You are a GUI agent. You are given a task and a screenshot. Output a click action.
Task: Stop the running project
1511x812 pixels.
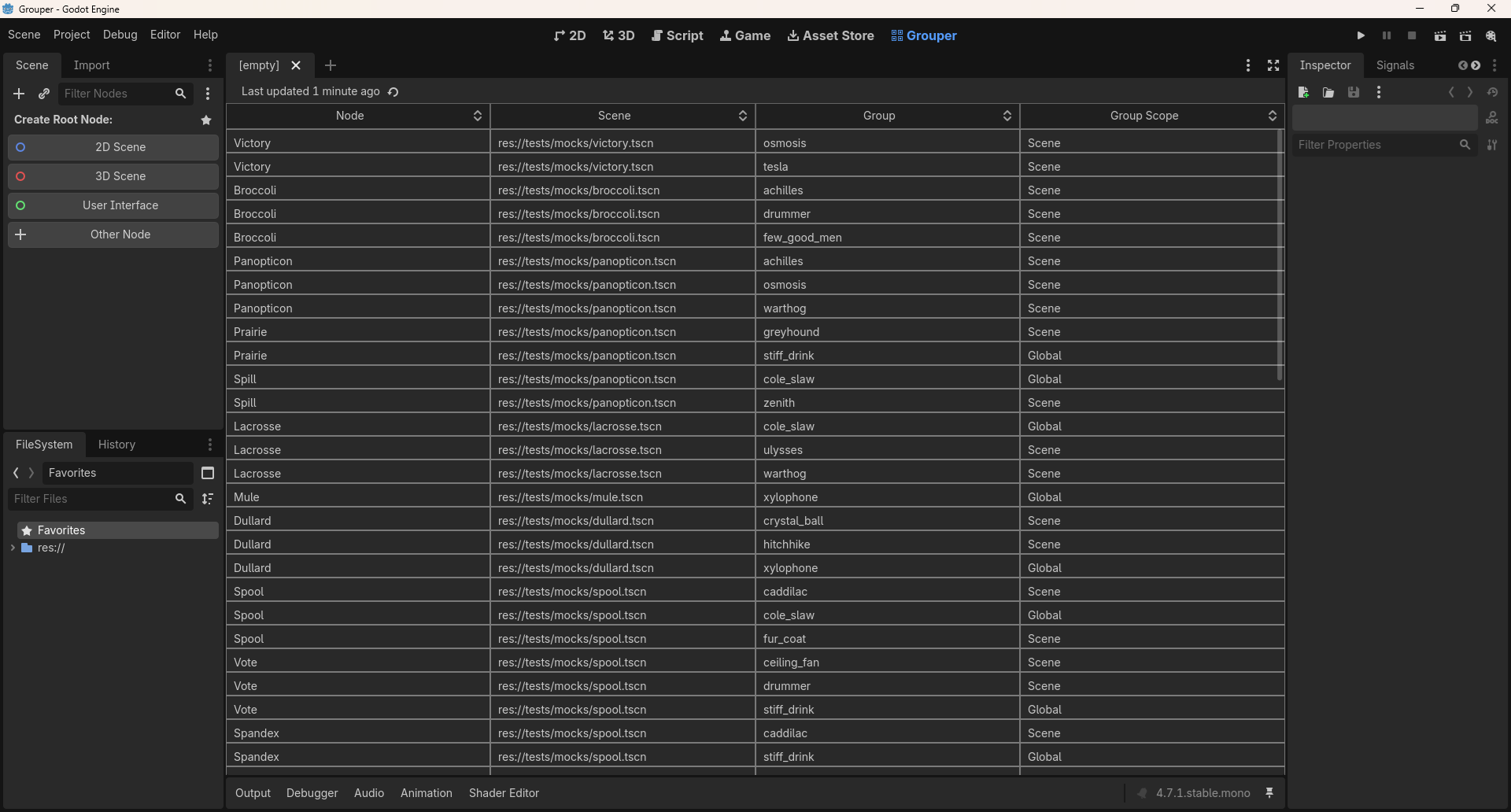click(1412, 35)
